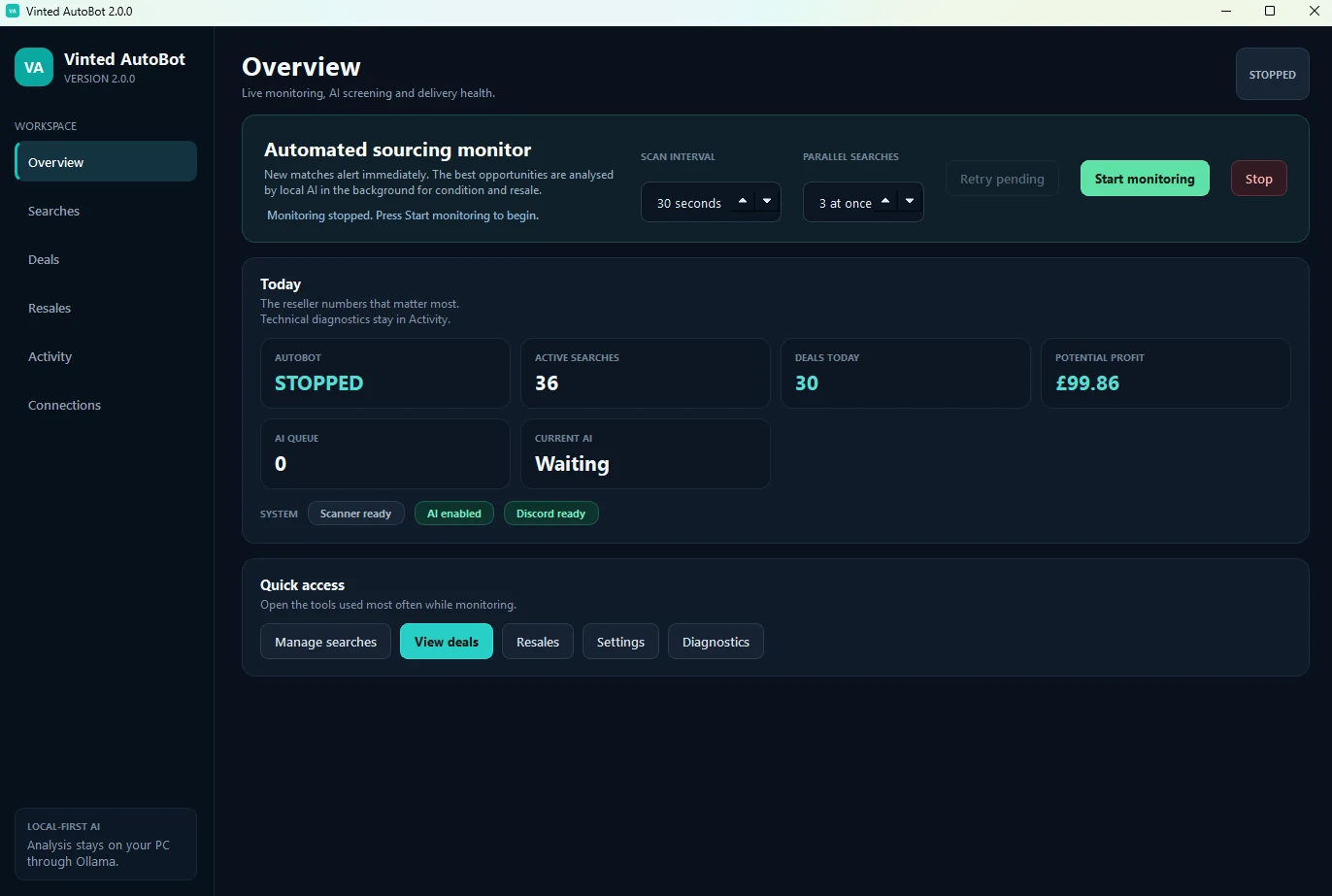This screenshot has height=896, width=1332.
Task: Click the title bar Vinted AutoBot icon
Action: tap(13, 12)
